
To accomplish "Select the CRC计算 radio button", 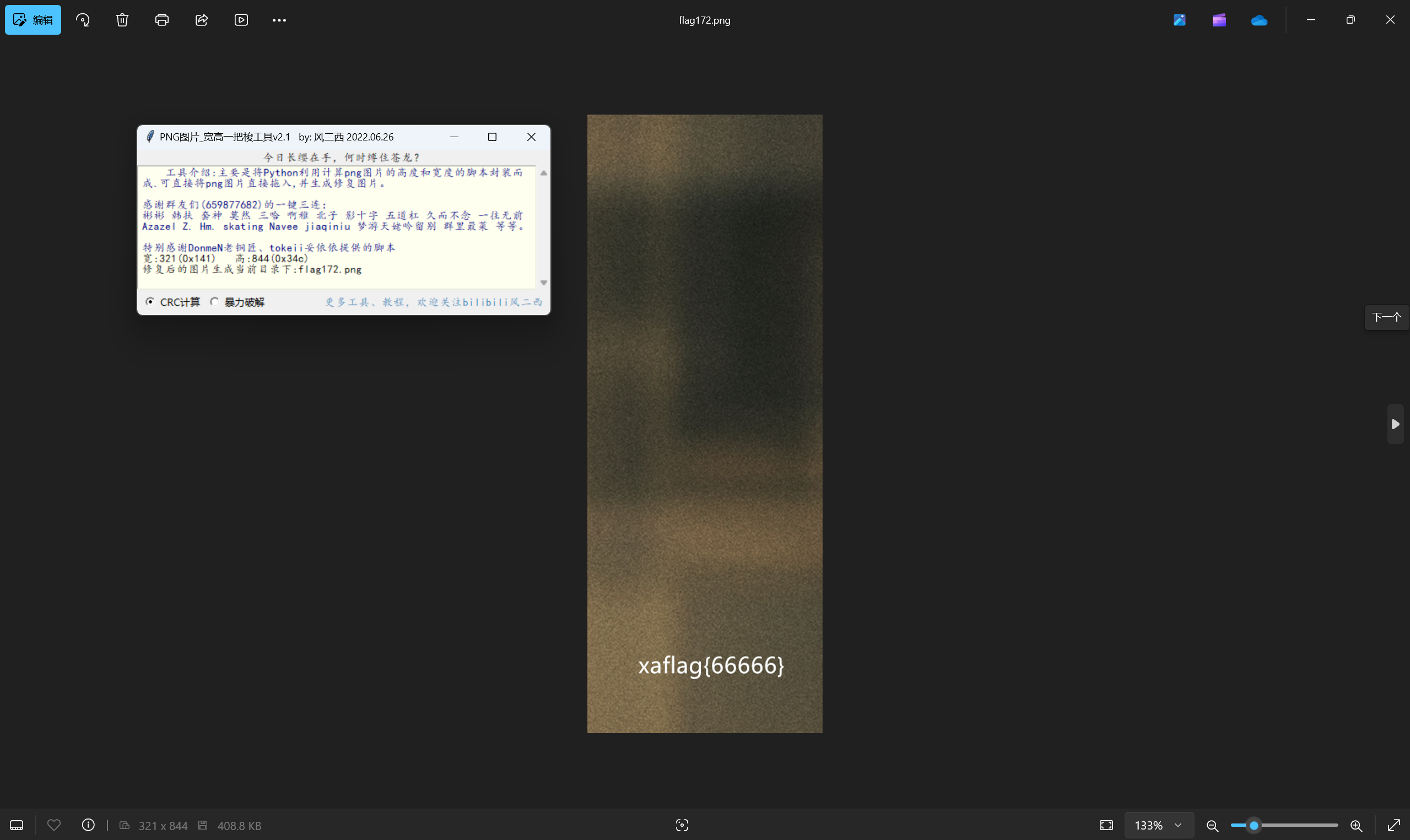I will click(x=150, y=302).
